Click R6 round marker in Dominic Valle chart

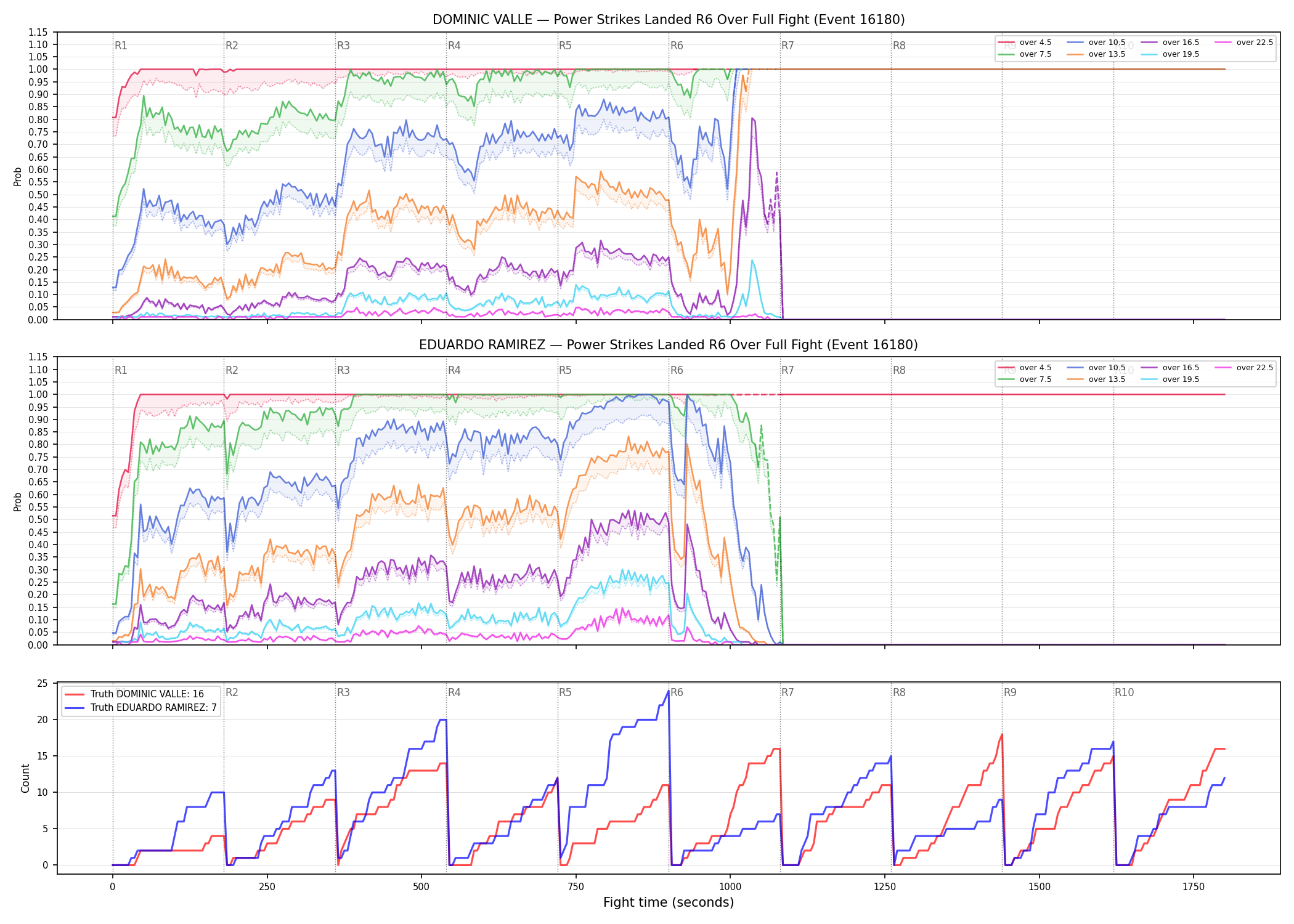click(x=677, y=46)
